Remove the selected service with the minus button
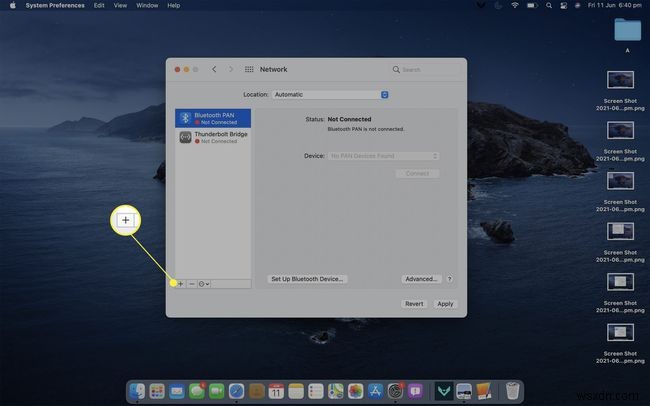 point(192,284)
